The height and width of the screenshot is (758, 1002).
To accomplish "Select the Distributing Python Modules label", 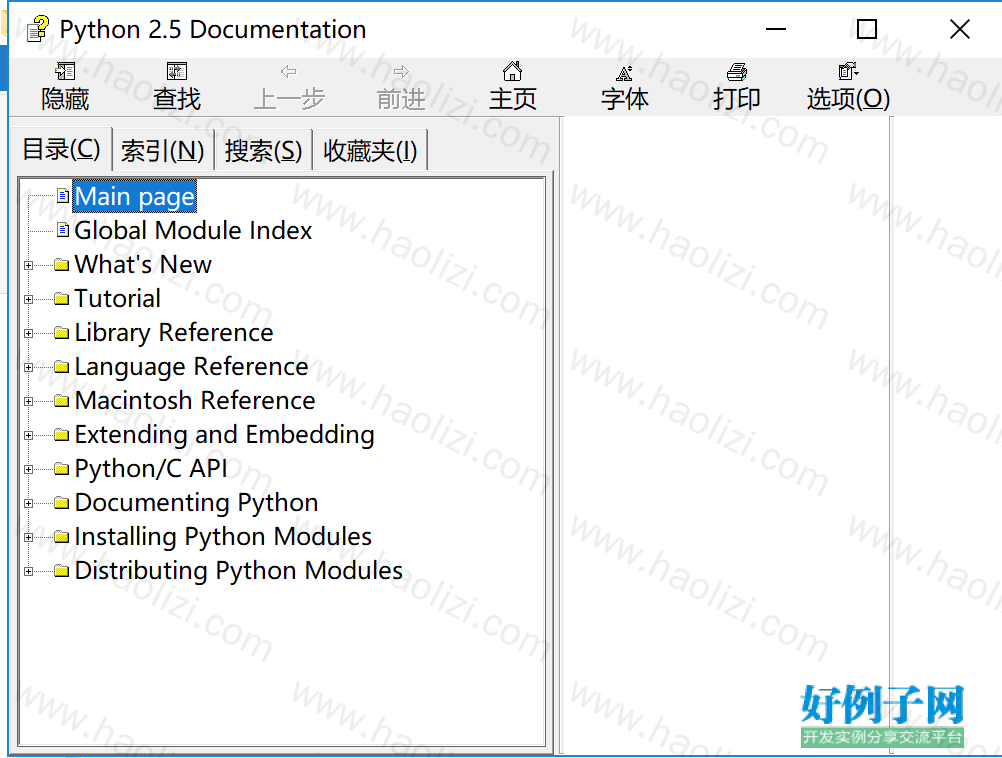I will 238,570.
